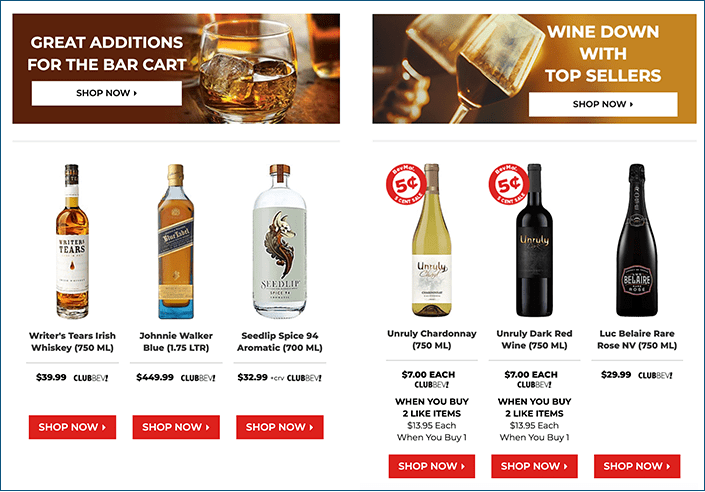
Task: Click ClubBev logo beside $32.99 price
Action: [304, 378]
